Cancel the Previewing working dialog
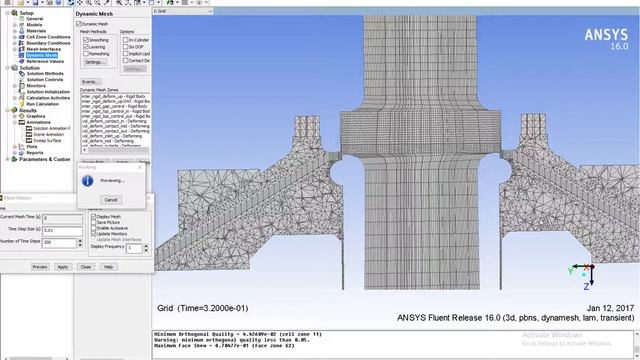The height and width of the screenshot is (360, 640). (x=111, y=200)
